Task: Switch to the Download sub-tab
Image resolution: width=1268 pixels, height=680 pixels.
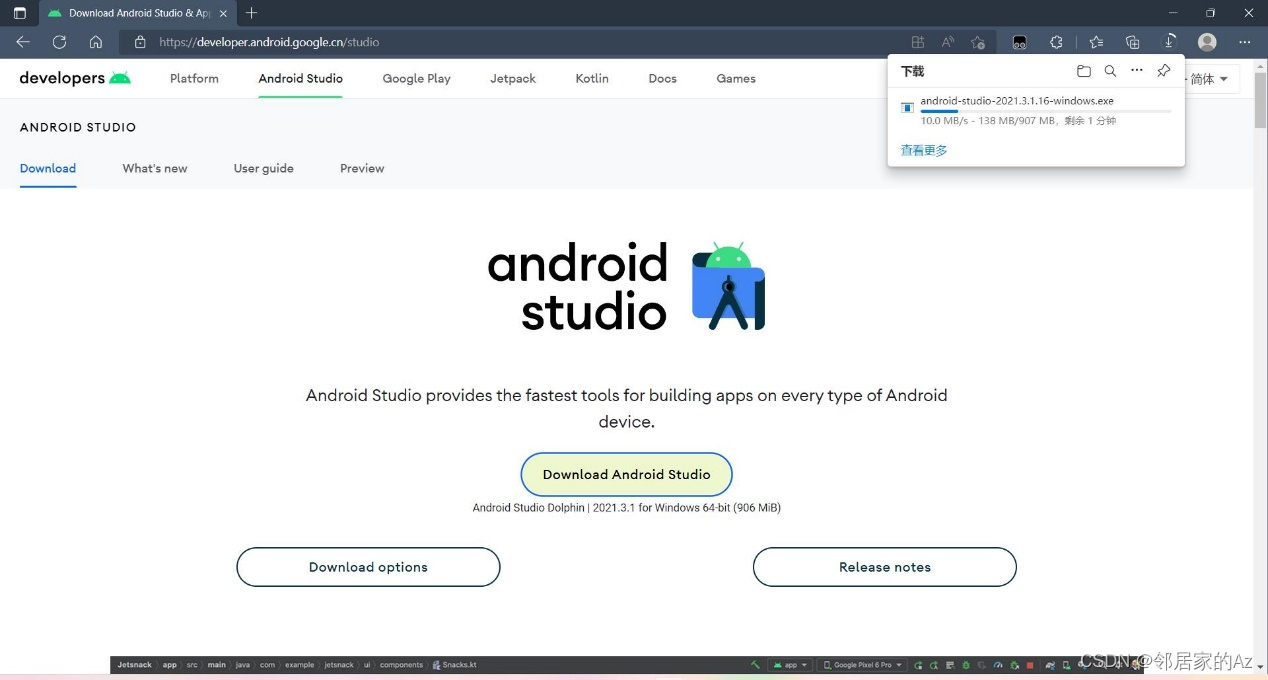Action: tap(48, 168)
